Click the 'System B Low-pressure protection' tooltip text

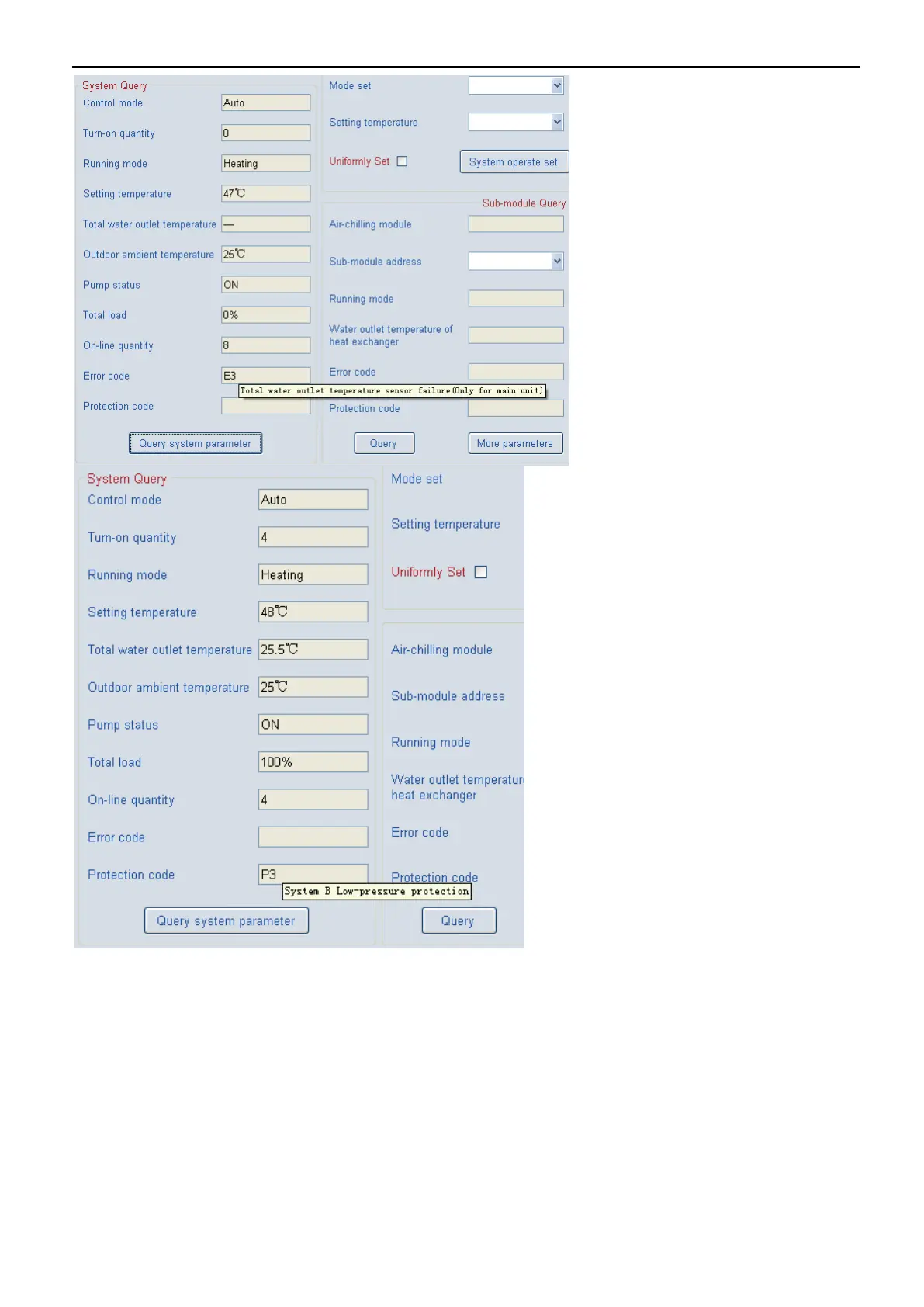pos(376,891)
